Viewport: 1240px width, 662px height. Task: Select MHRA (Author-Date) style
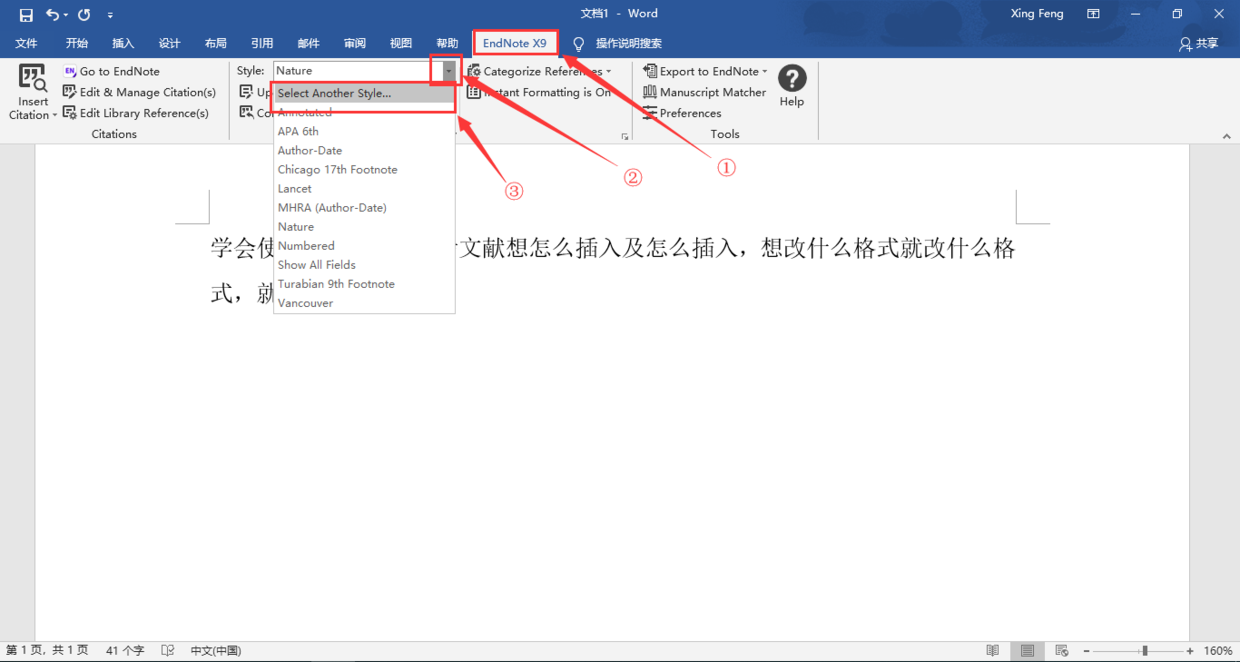click(x=364, y=207)
